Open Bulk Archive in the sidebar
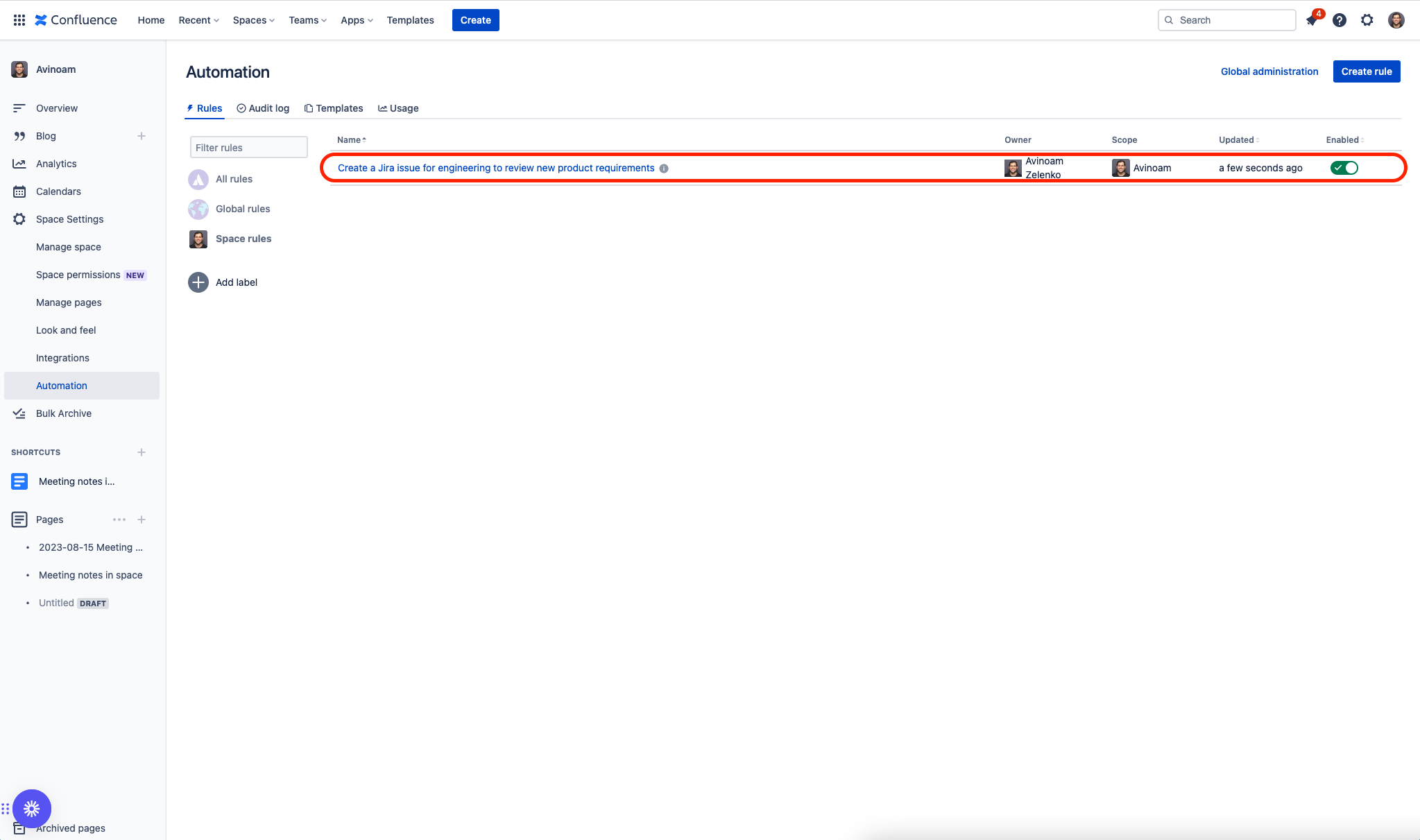 [x=64, y=413]
